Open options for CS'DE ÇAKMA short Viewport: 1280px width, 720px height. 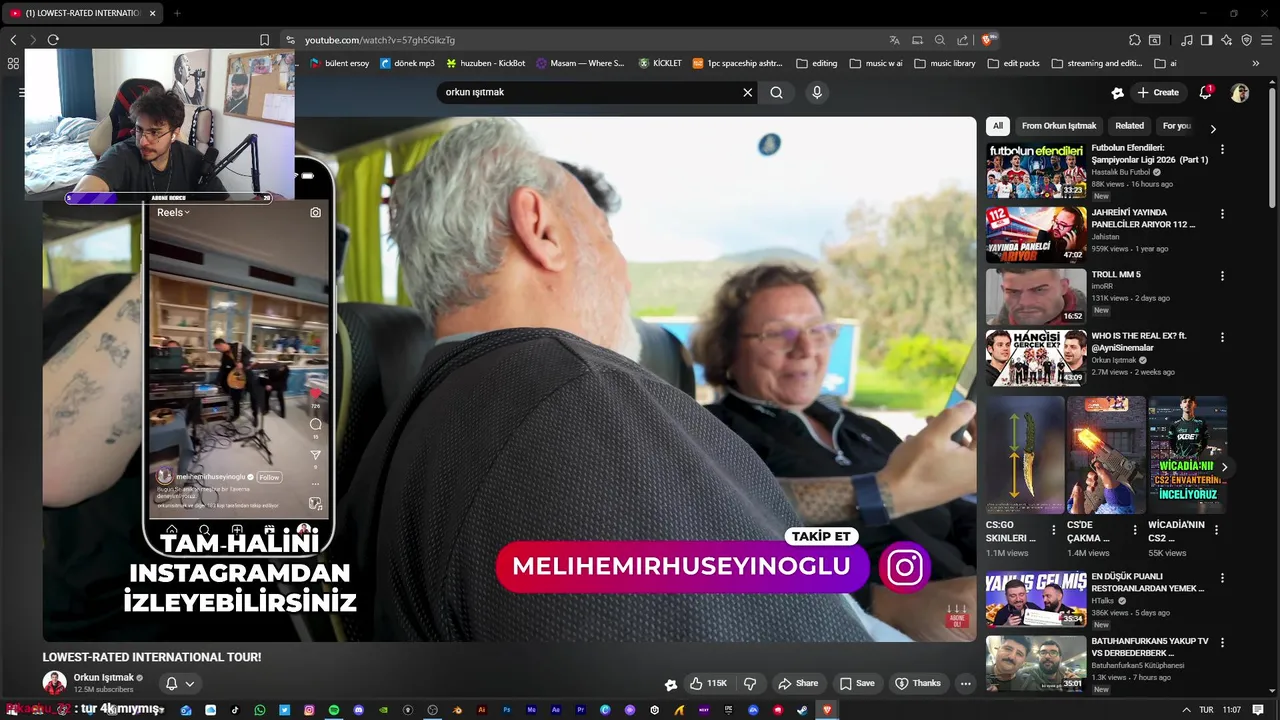coord(1134,530)
